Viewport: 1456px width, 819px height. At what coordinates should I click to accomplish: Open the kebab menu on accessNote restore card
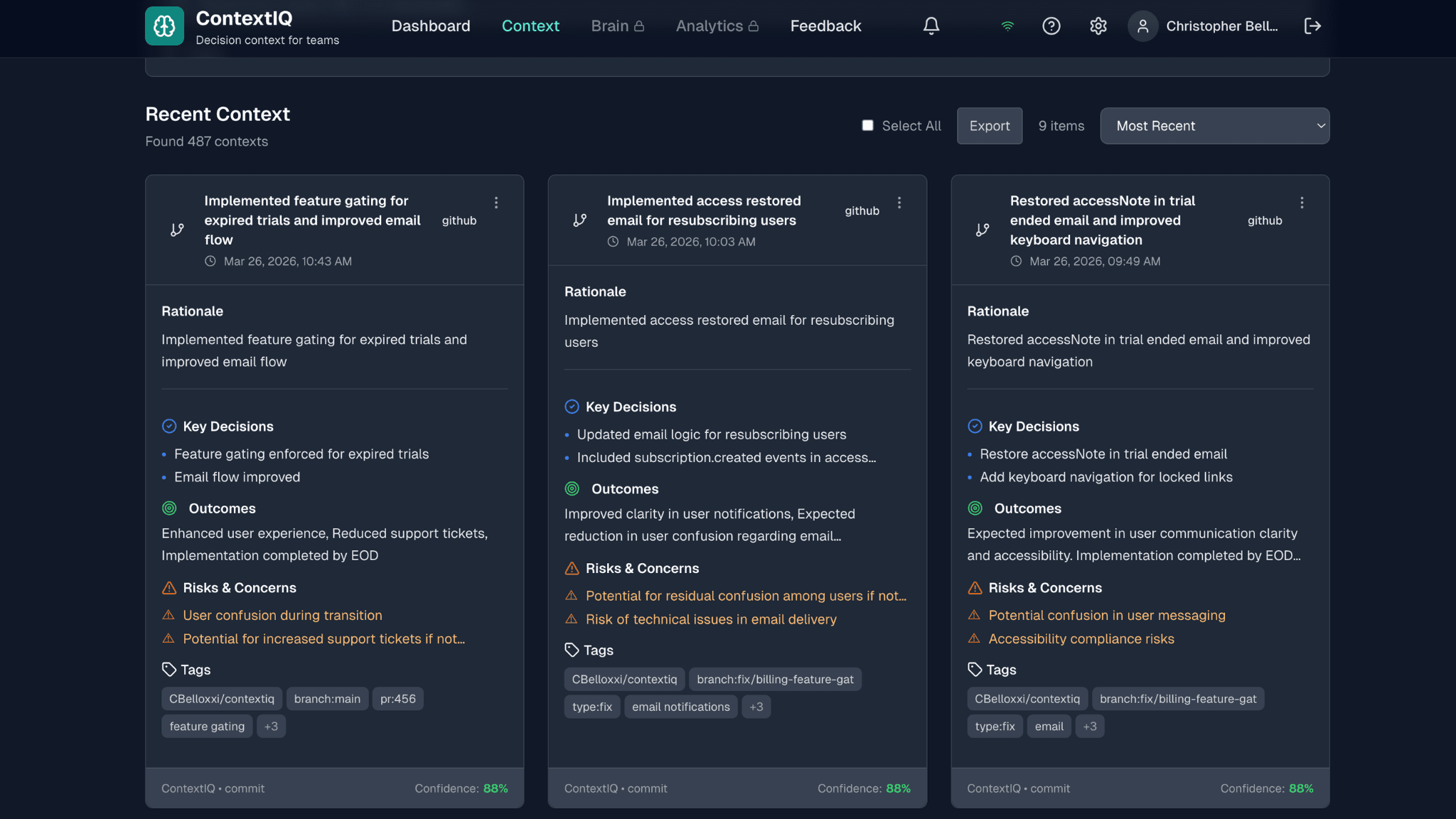pos(1302,202)
